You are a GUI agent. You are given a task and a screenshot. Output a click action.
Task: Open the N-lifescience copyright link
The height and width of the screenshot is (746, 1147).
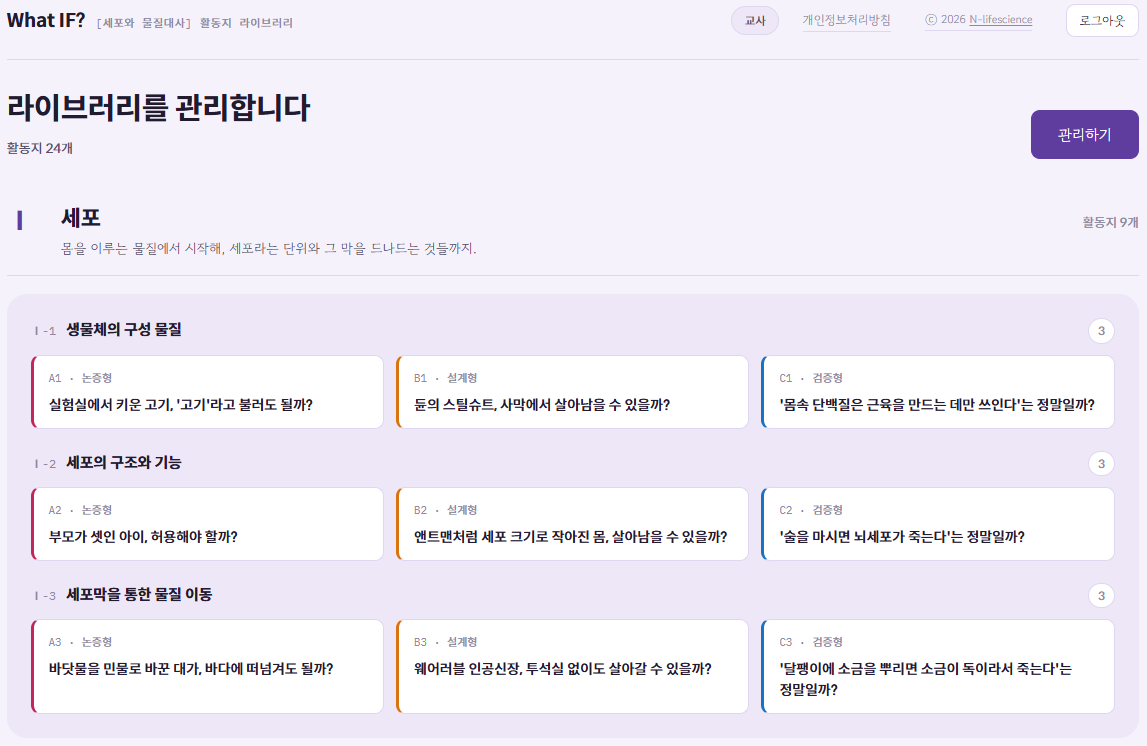(1000, 20)
